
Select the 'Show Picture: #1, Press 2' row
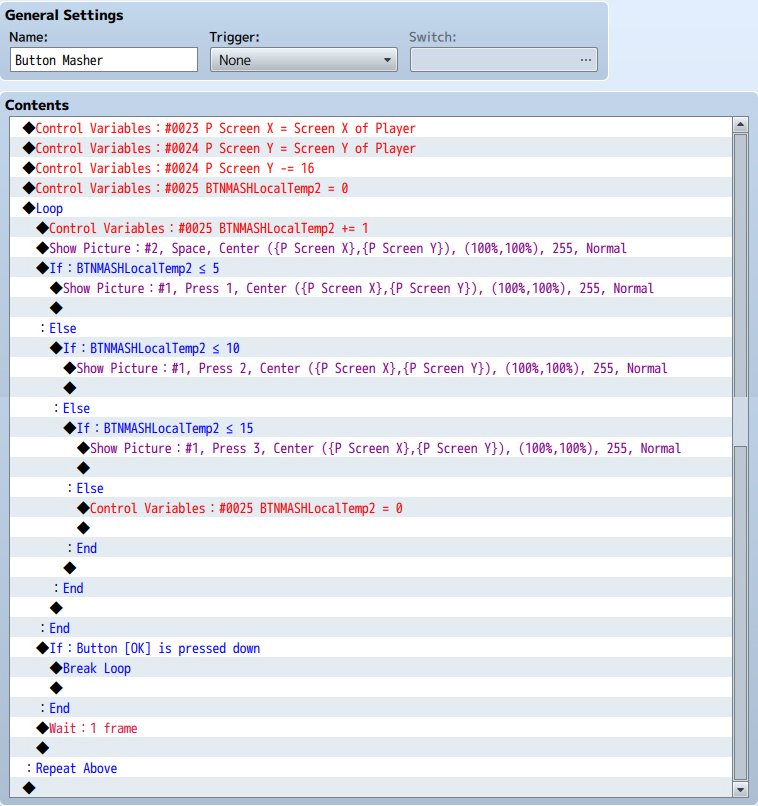pos(371,368)
